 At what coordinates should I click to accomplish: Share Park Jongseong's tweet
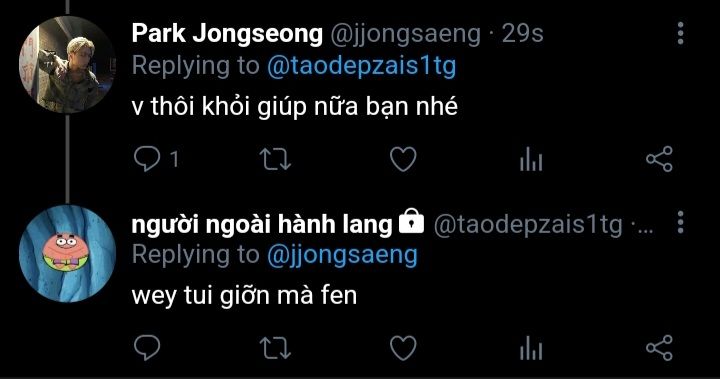click(x=659, y=159)
